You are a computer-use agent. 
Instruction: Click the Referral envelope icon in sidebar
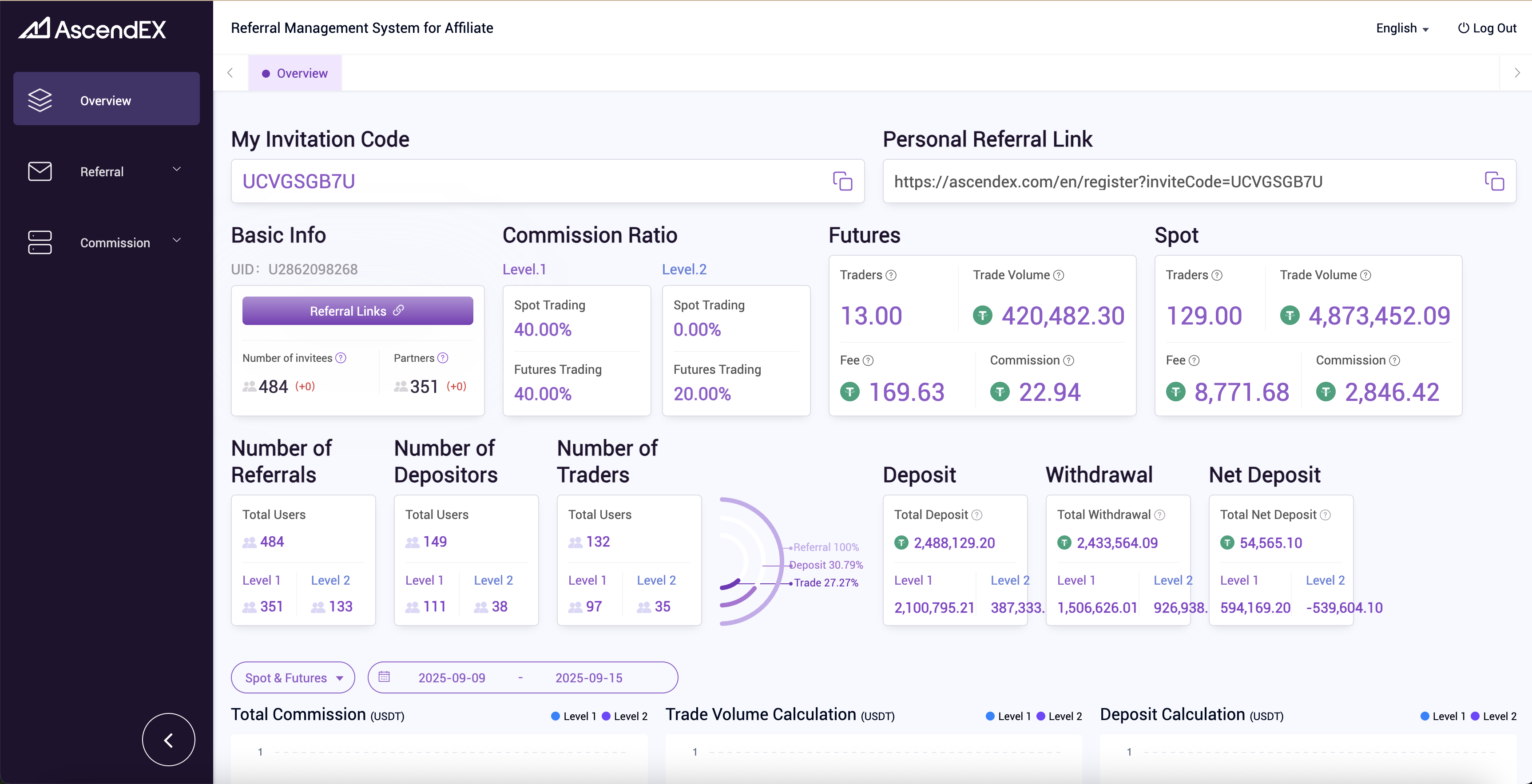click(39, 171)
